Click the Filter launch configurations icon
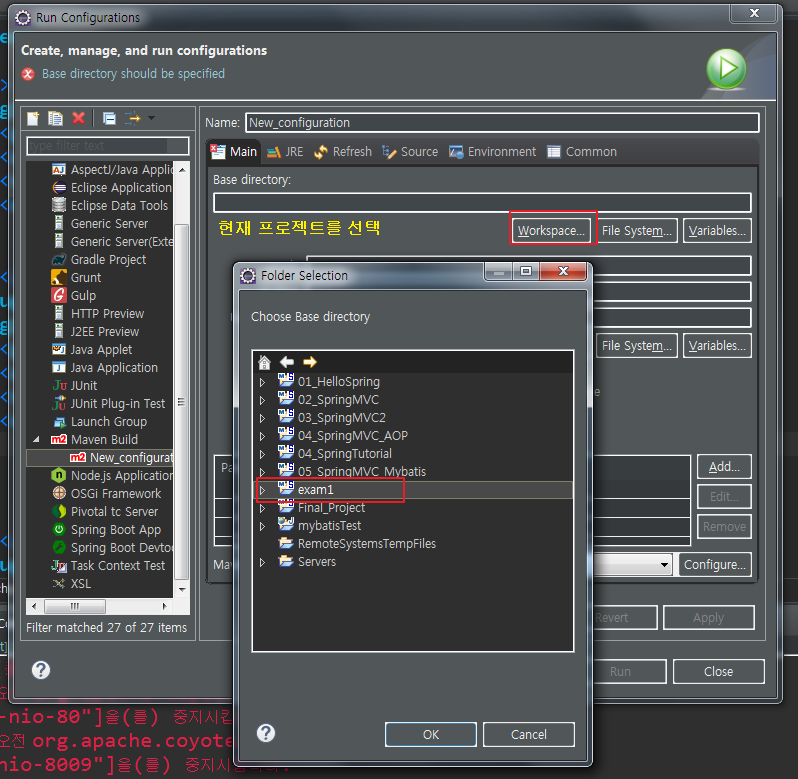The image size is (798, 779). [133, 119]
